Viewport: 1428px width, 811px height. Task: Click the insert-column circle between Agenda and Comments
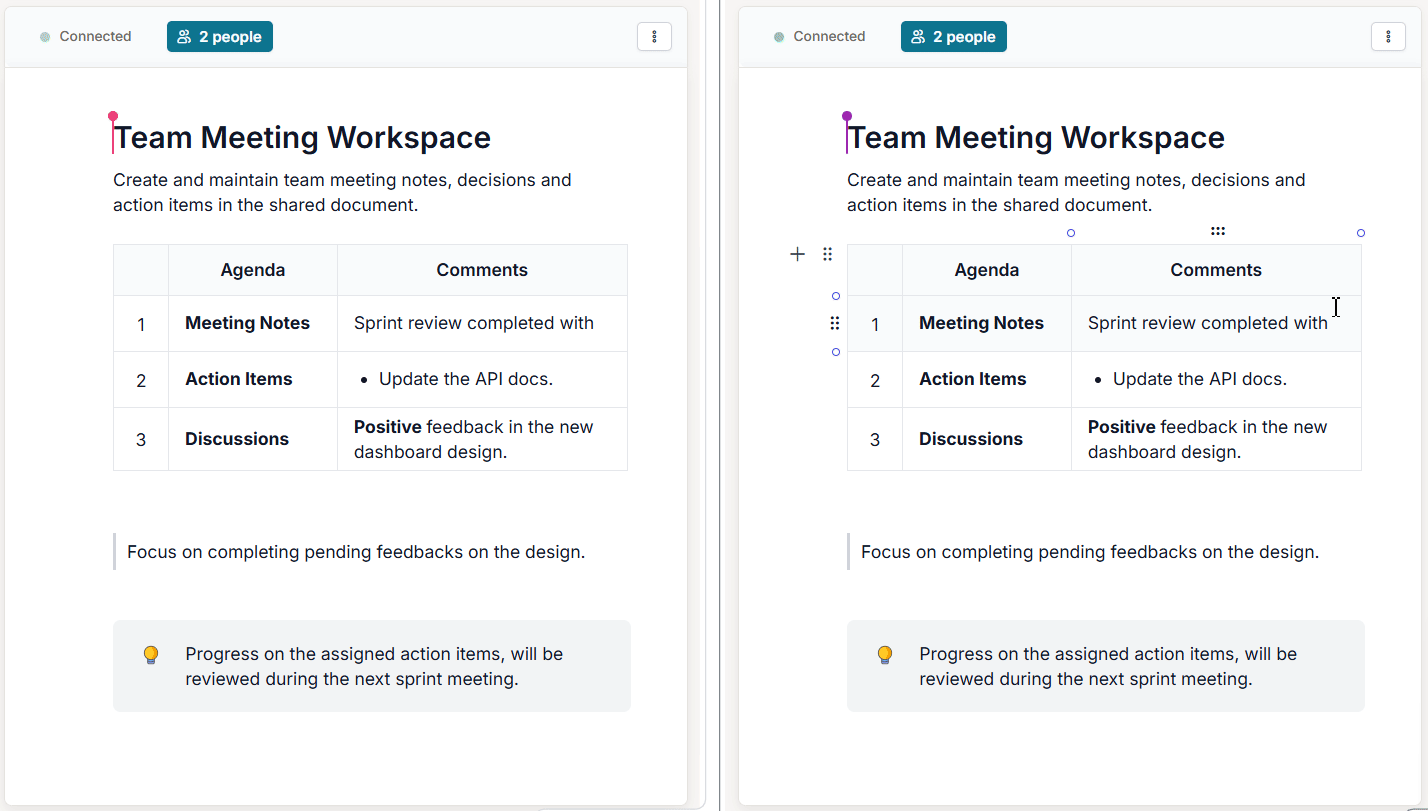1071,233
